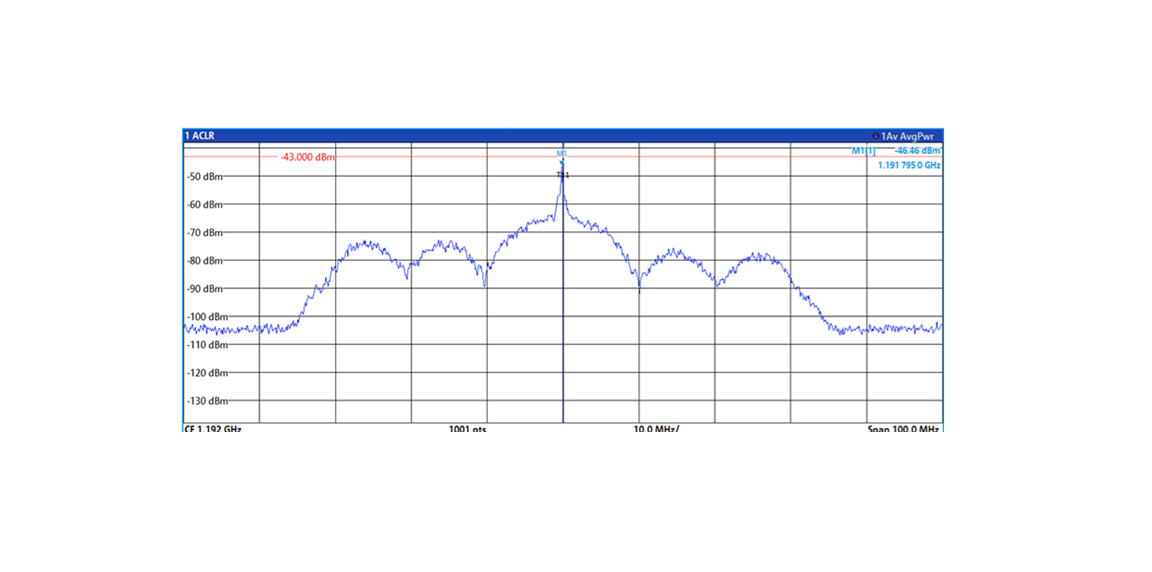This screenshot has width=1152, height=572.
Task: Click the -90 dBm axis label
Action: point(203,289)
